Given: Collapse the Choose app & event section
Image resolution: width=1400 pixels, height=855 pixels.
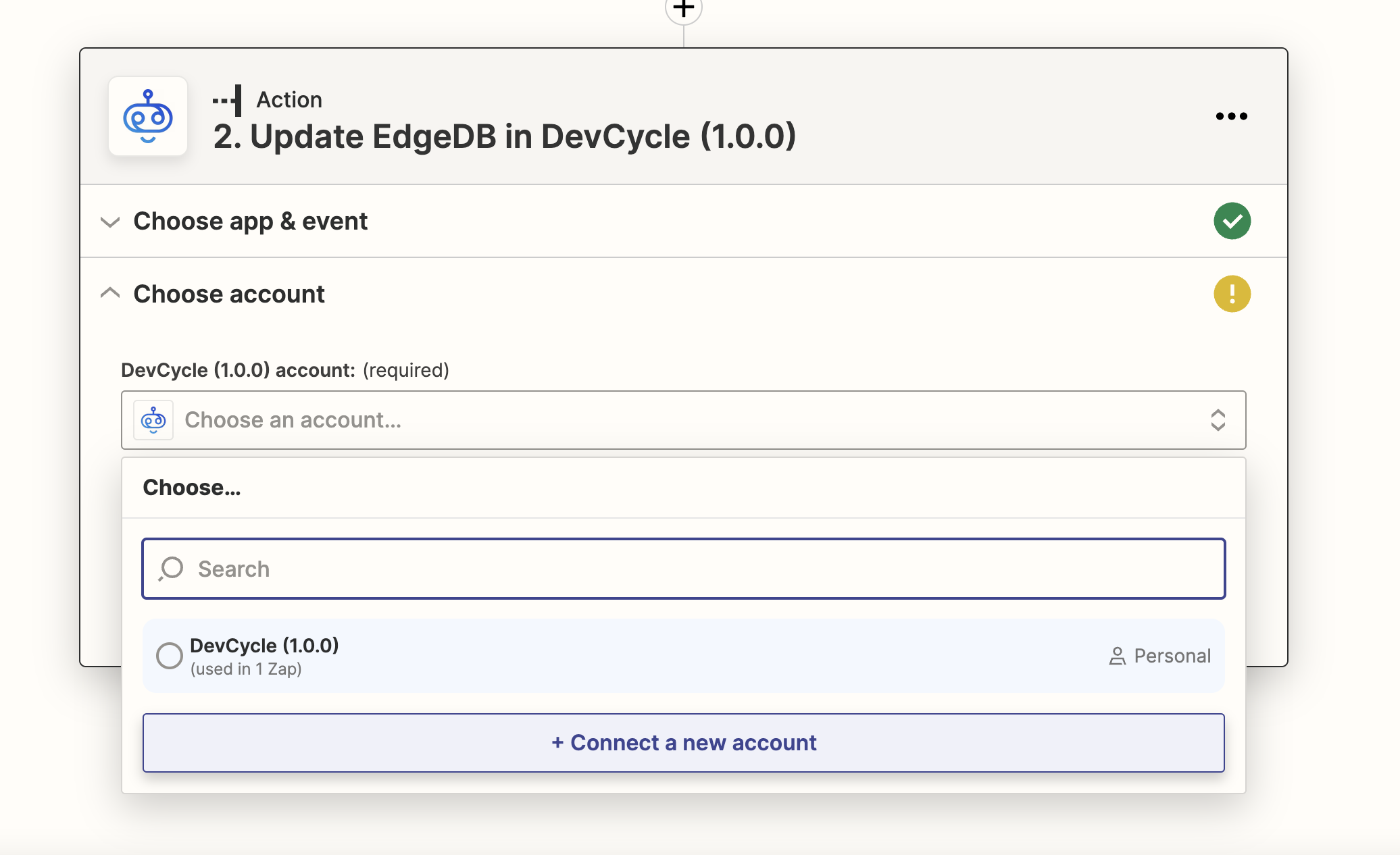Looking at the screenshot, I should click(x=110, y=222).
